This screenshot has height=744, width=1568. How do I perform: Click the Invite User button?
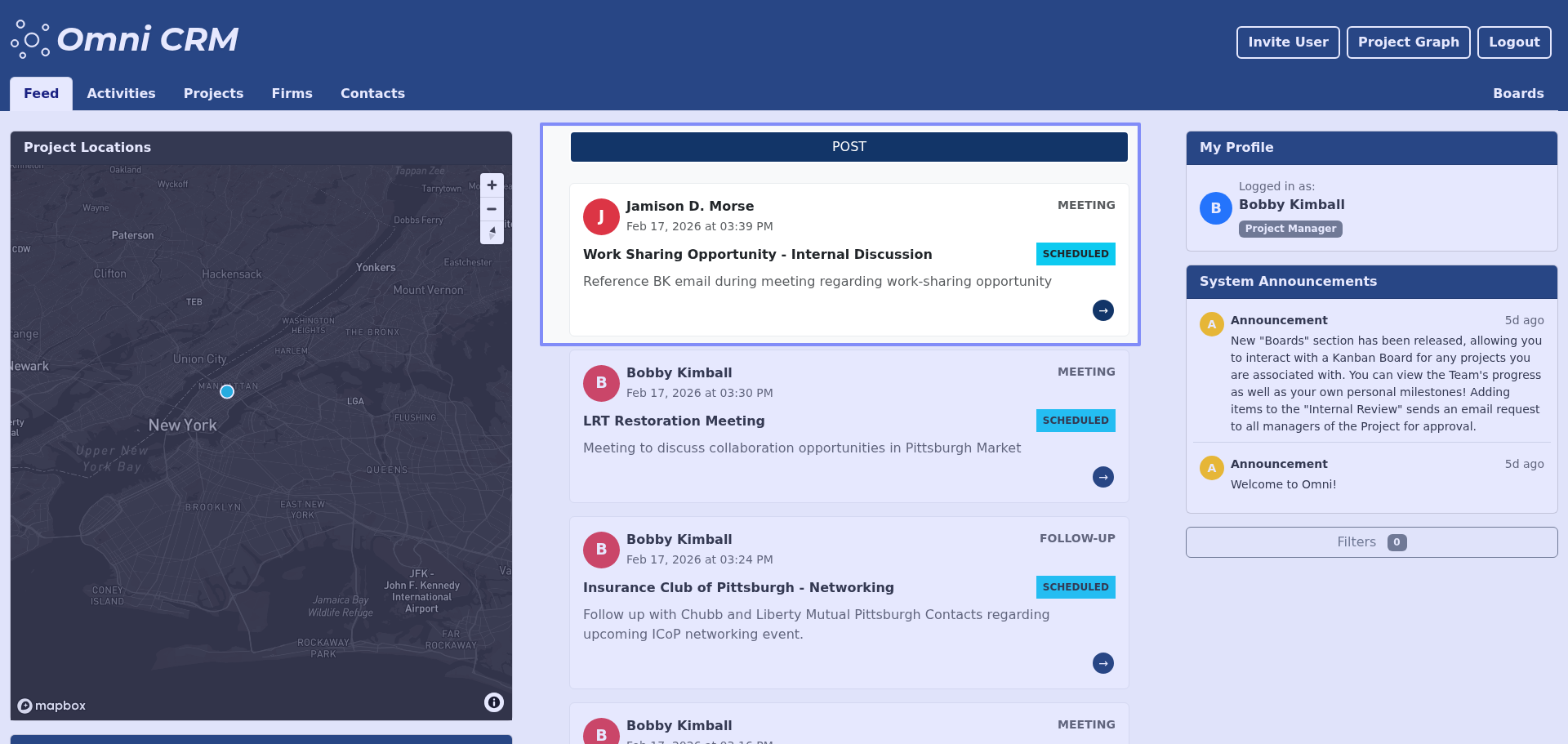[1287, 42]
